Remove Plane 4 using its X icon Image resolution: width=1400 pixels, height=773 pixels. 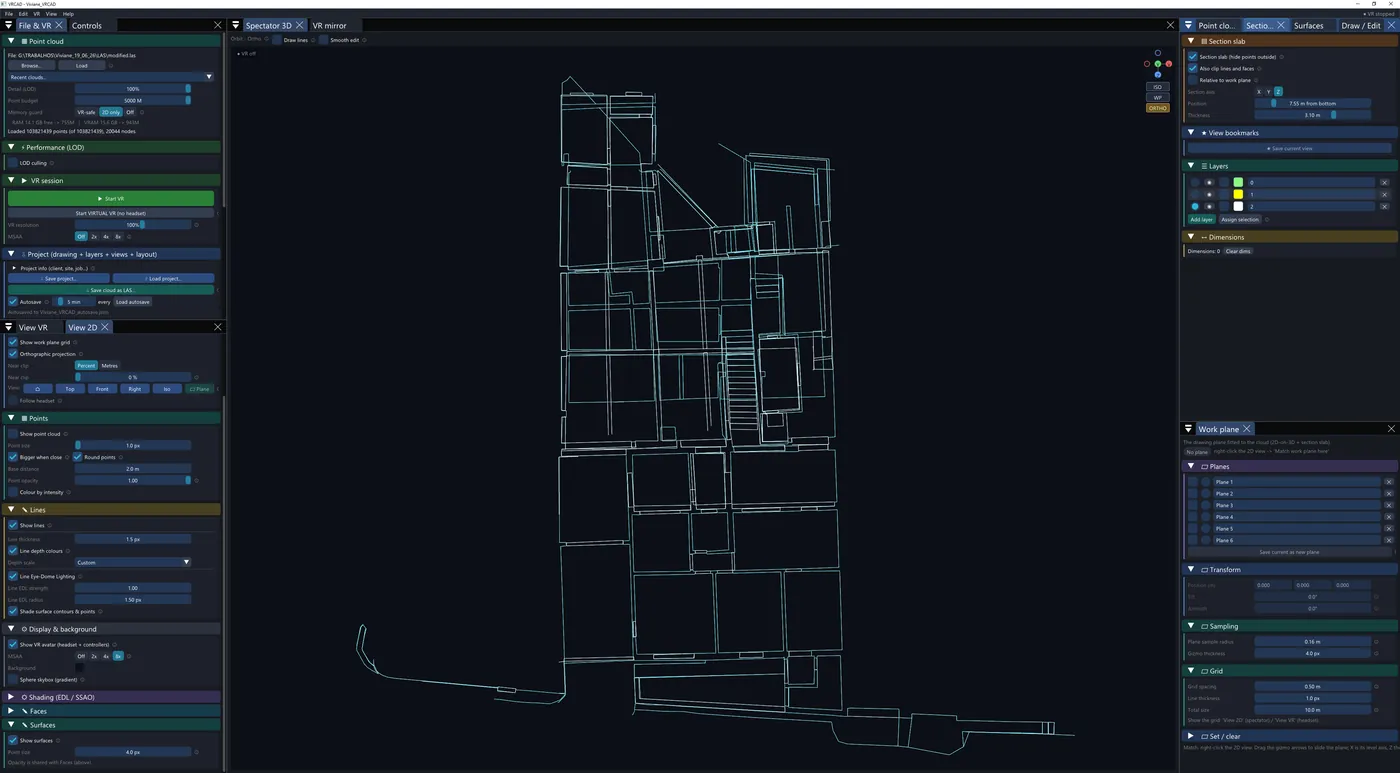pos(1389,517)
